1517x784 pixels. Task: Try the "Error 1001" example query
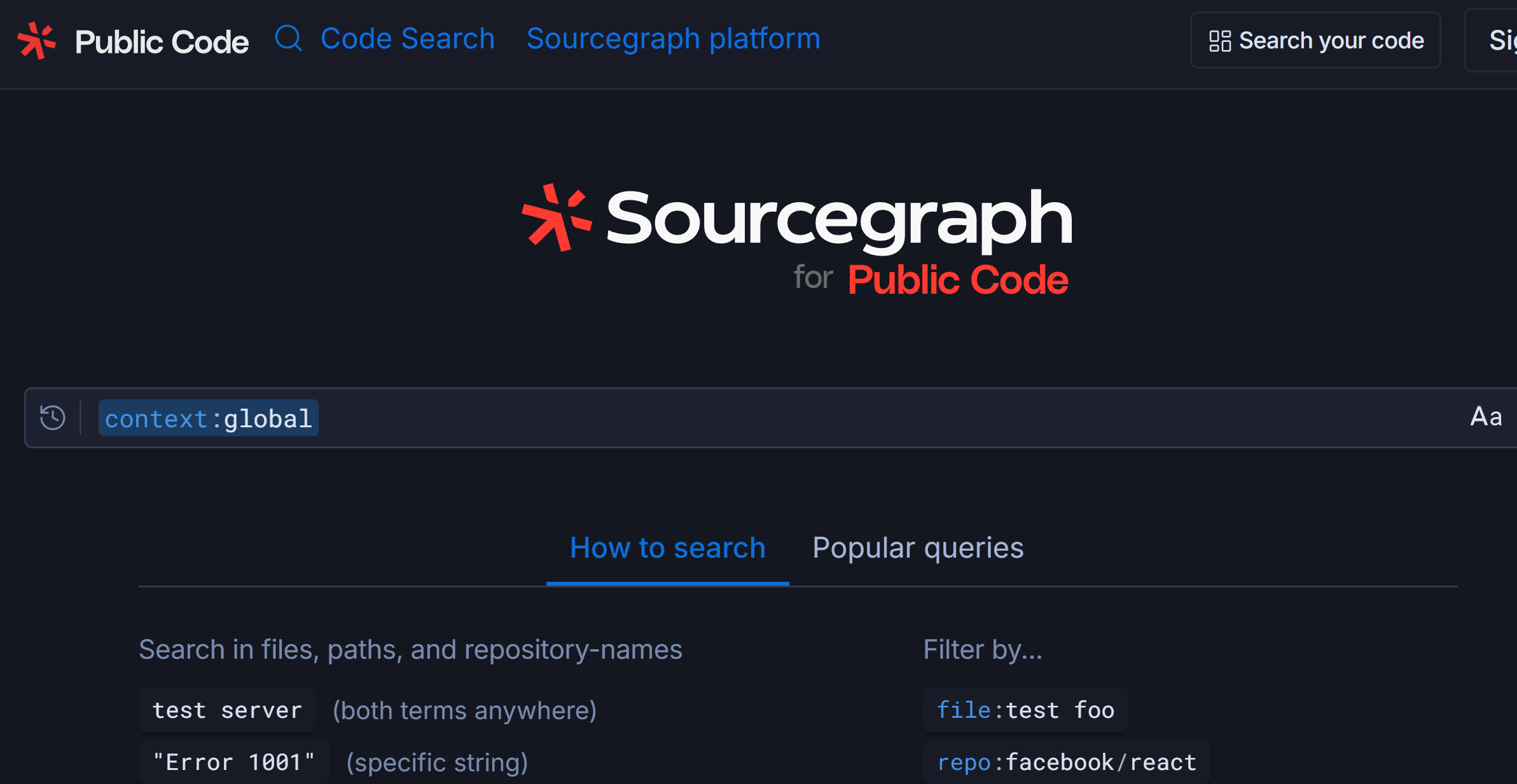[233, 762]
